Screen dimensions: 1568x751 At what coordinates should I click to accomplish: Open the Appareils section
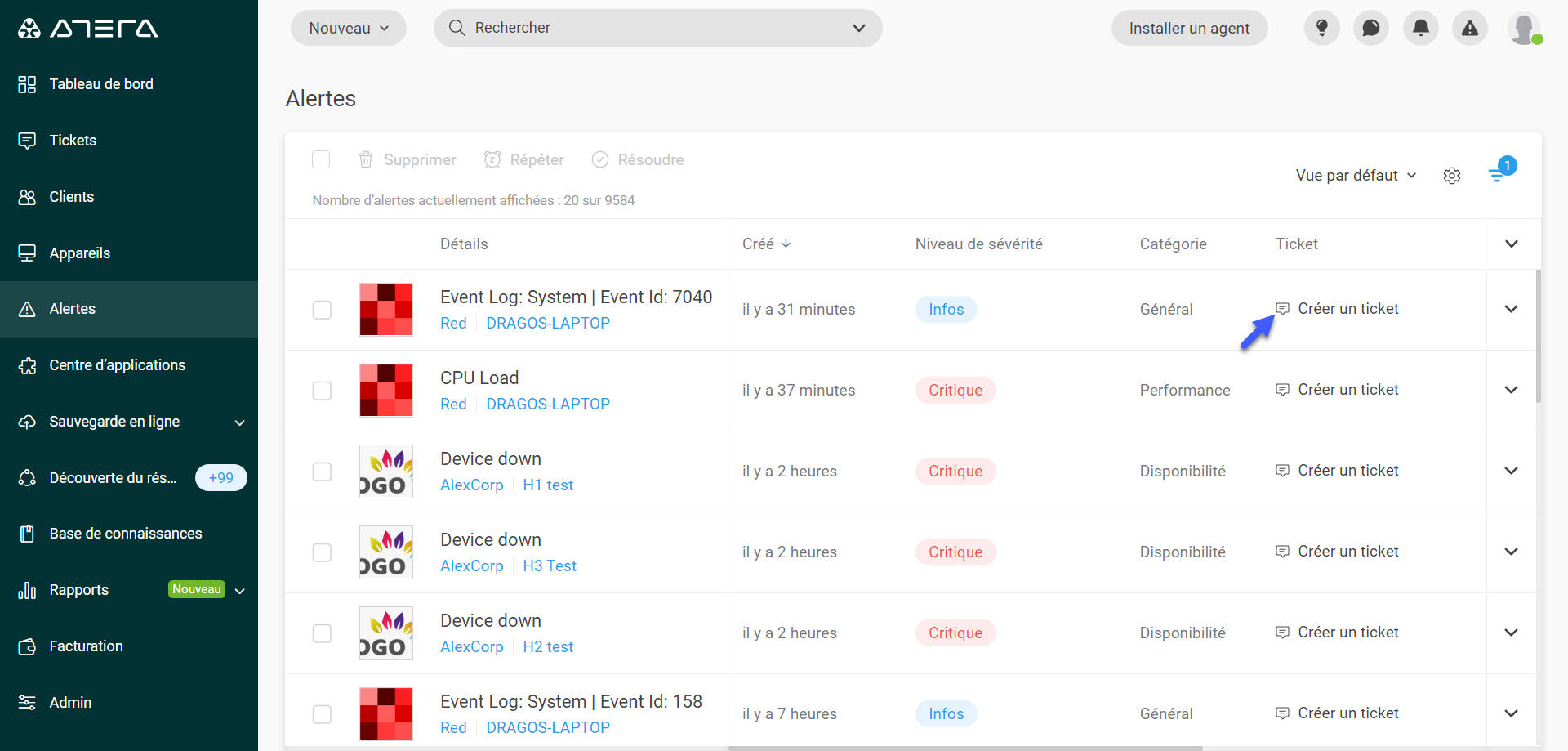129,253
